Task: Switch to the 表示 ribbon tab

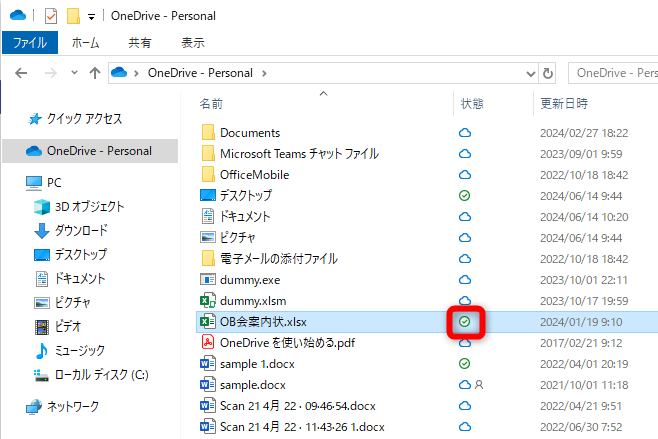Action: 193,42
